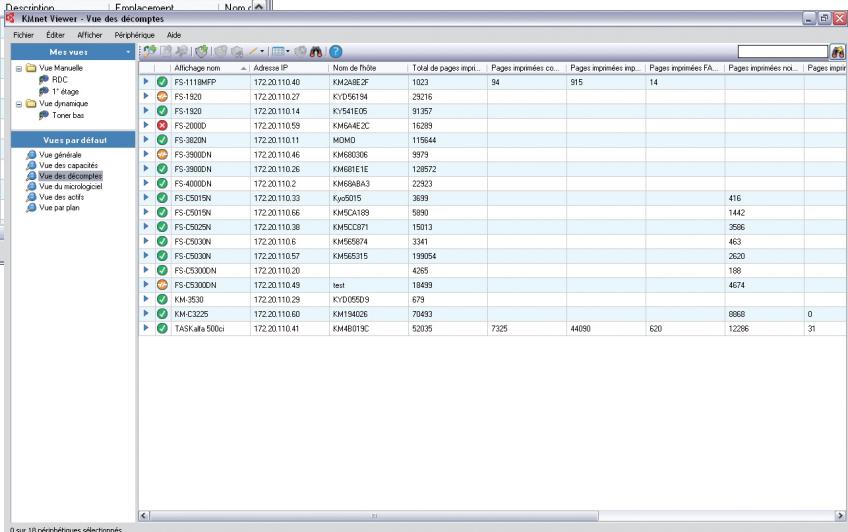This screenshot has height=532, width=848.
Task: Sort by Affichage nom column header
Action: [x=210, y=68]
